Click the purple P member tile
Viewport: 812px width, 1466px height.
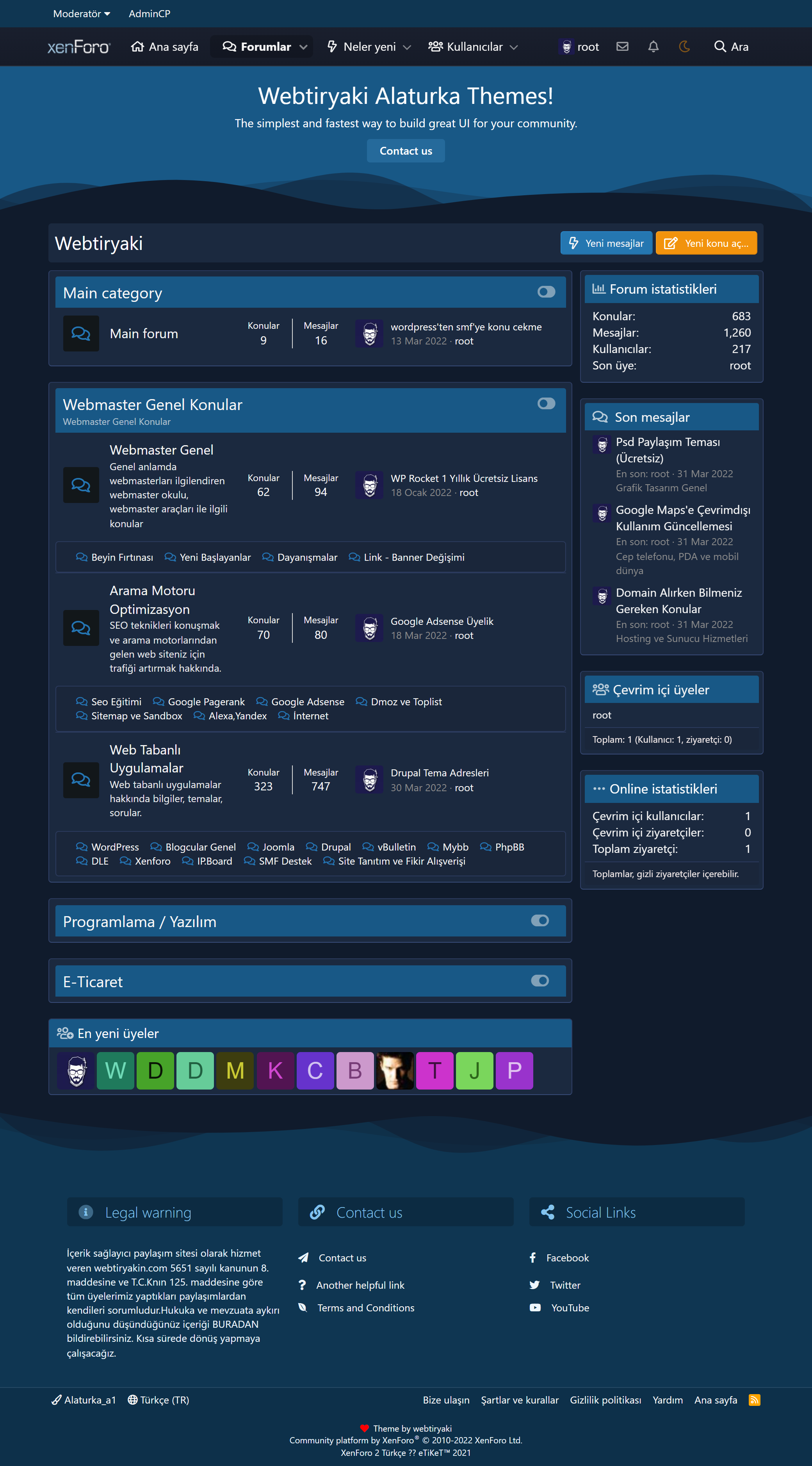[514, 1070]
